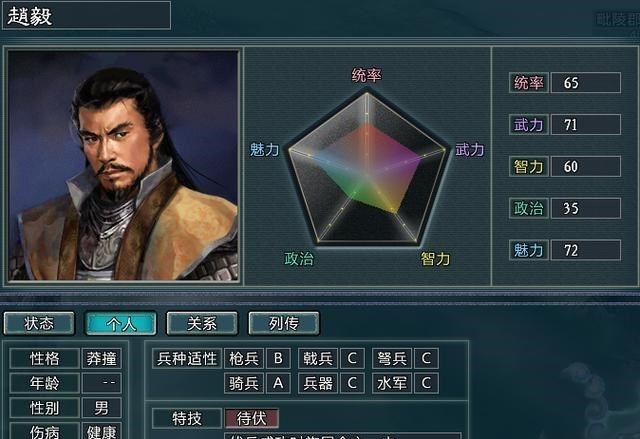Select the 智力 stat label
This screenshot has width=640, height=439.
(529, 166)
